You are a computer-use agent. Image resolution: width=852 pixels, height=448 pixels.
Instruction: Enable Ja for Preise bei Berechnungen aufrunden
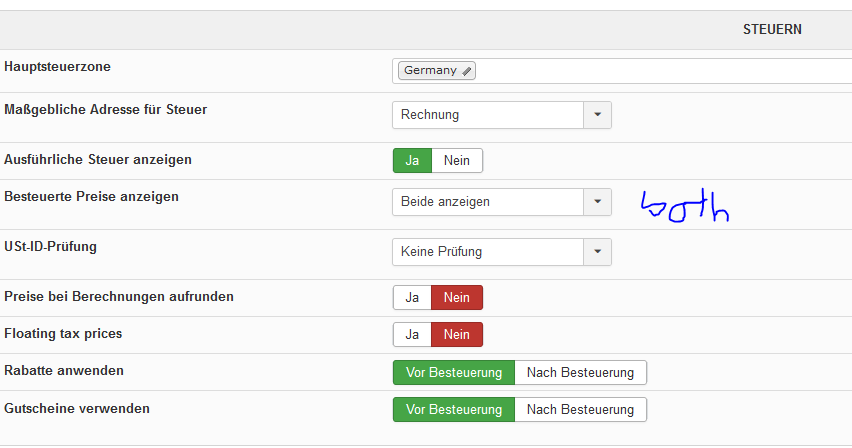pos(412,297)
